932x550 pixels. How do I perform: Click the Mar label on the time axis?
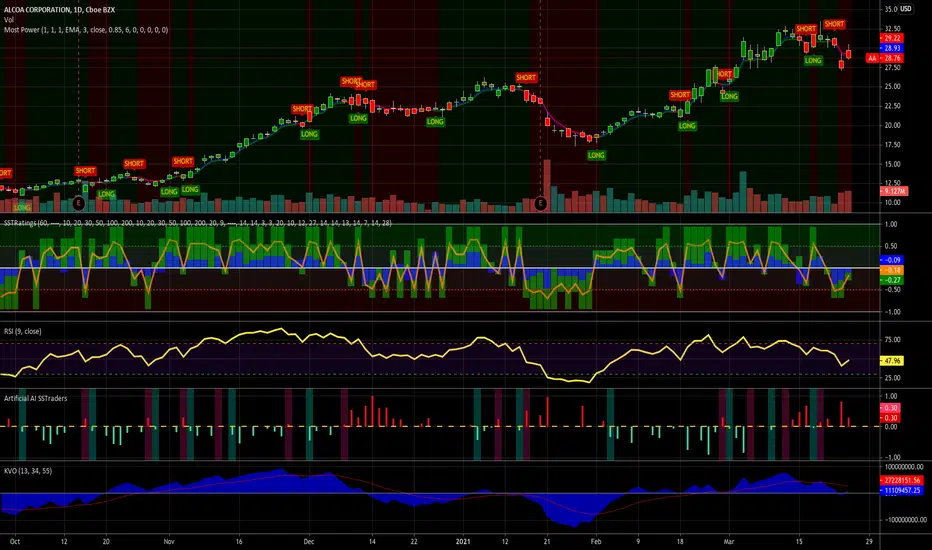(x=729, y=542)
